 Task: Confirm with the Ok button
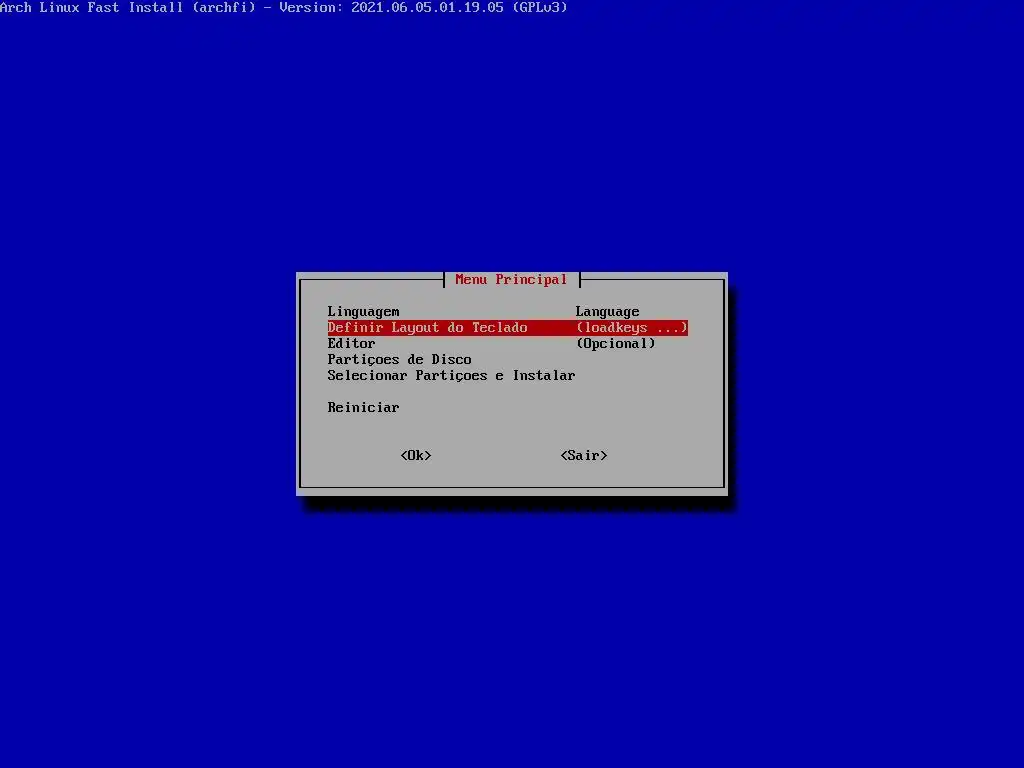tap(416, 455)
